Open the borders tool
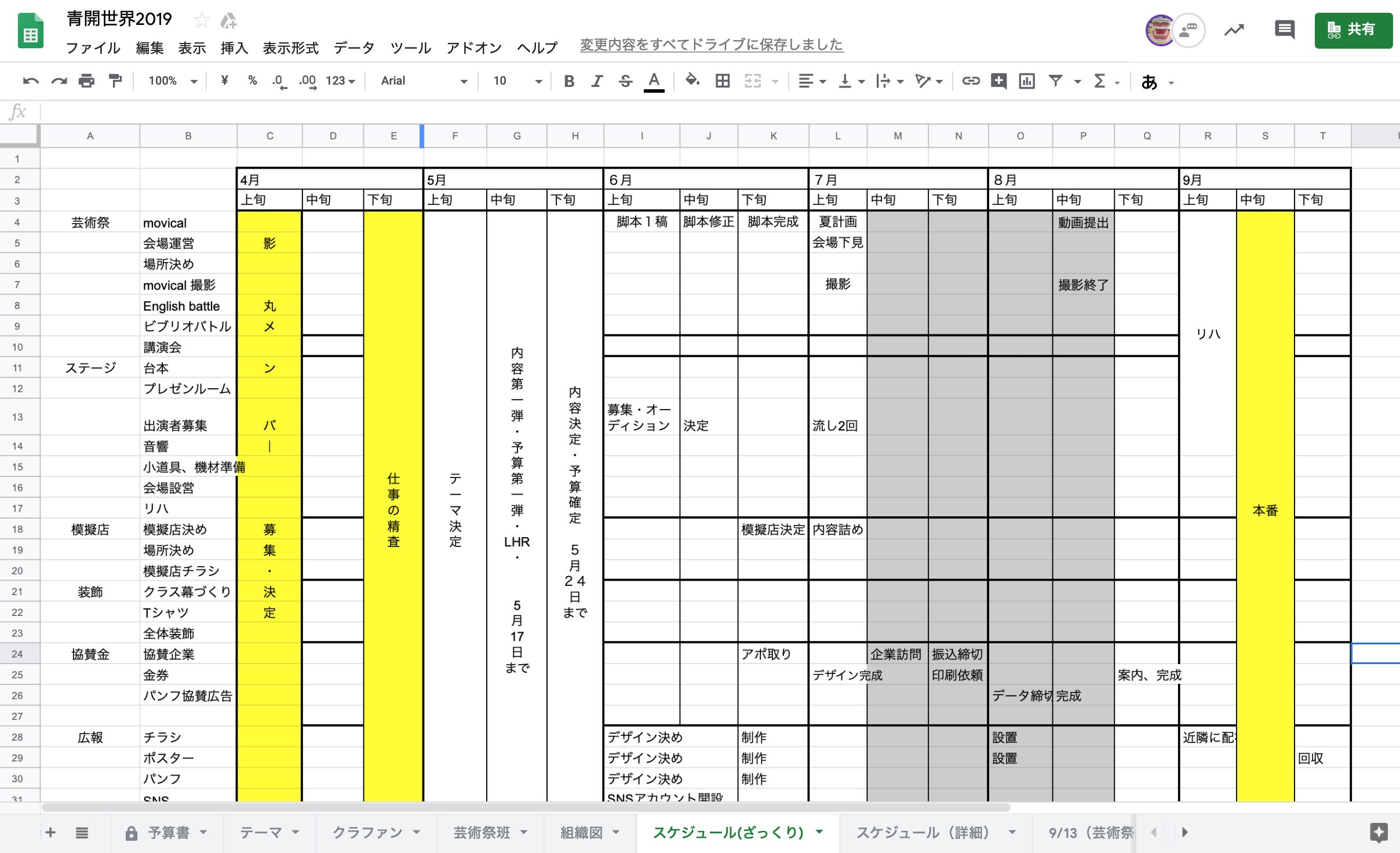Screen dimensions: 1400x853 tap(722, 81)
